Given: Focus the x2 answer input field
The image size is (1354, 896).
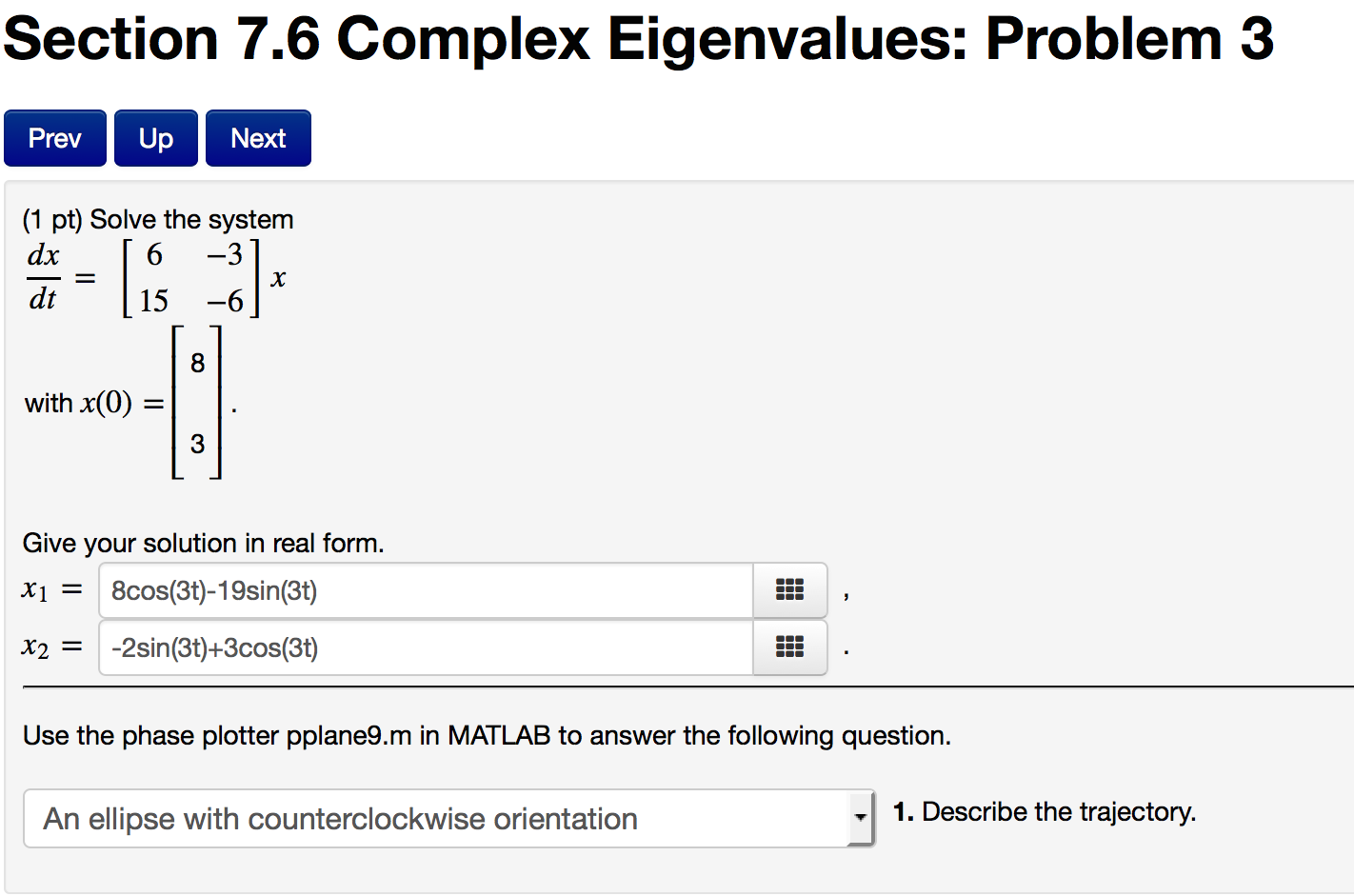Looking at the screenshot, I should pyautogui.click(x=426, y=647).
